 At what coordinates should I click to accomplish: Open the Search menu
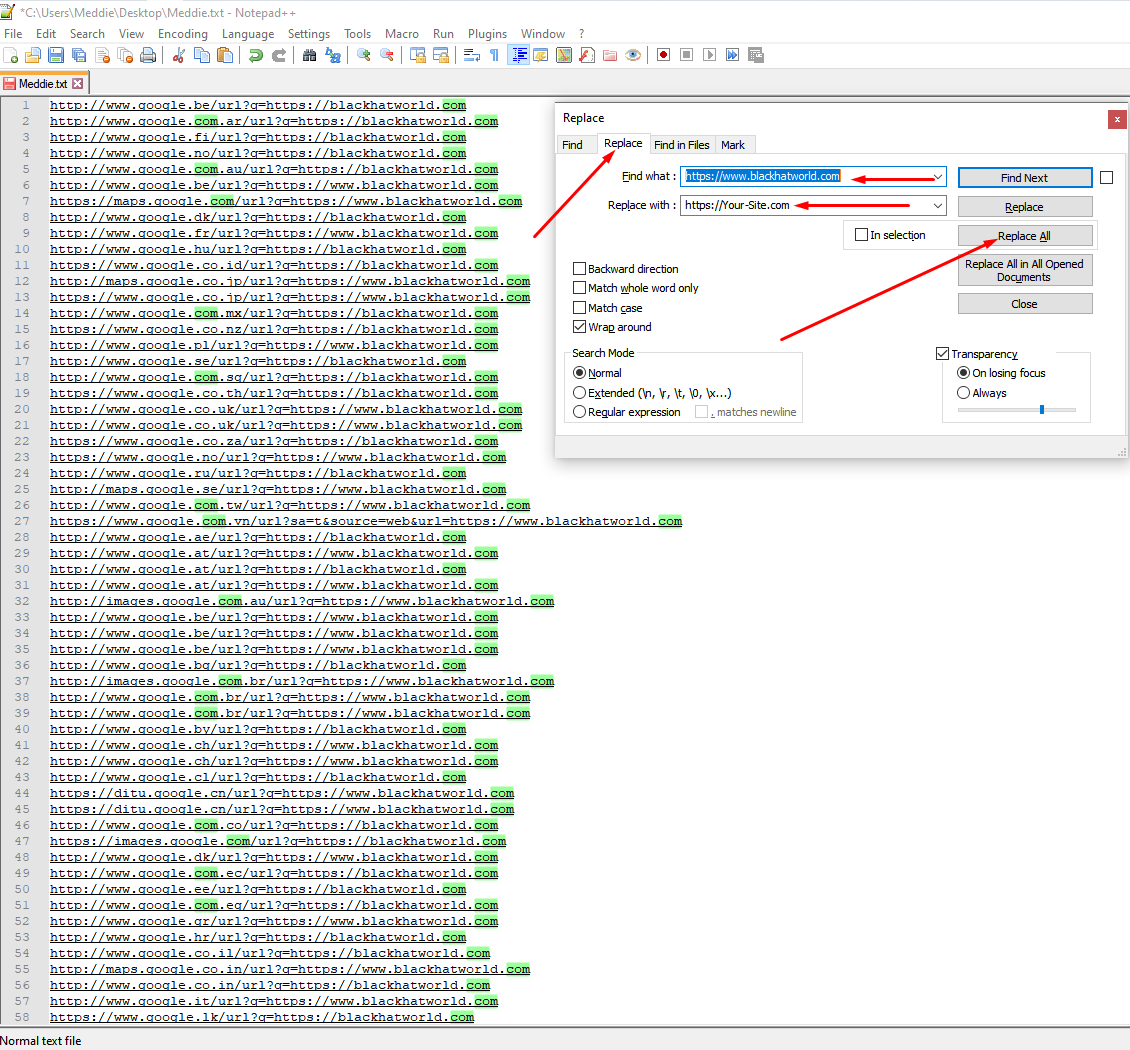coord(87,34)
